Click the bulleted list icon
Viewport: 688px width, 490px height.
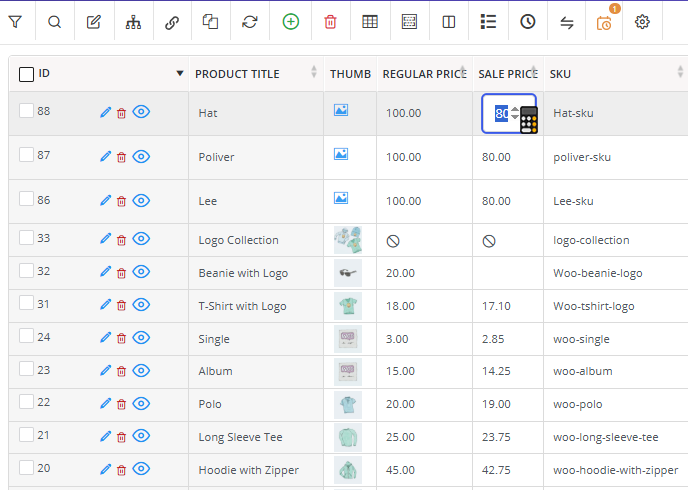[488, 21]
